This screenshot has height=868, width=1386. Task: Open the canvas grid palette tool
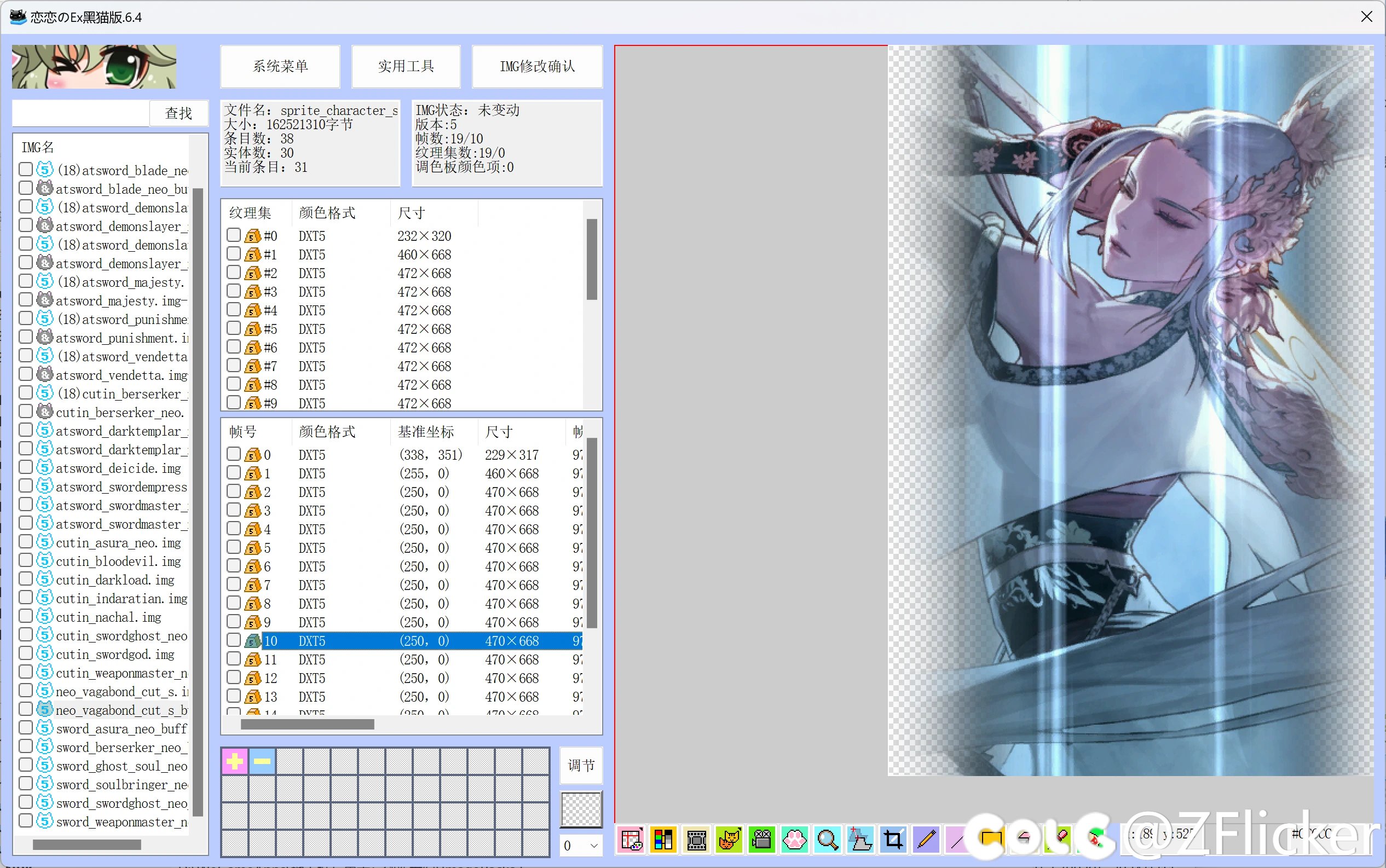pyautogui.click(x=631, y=840)
